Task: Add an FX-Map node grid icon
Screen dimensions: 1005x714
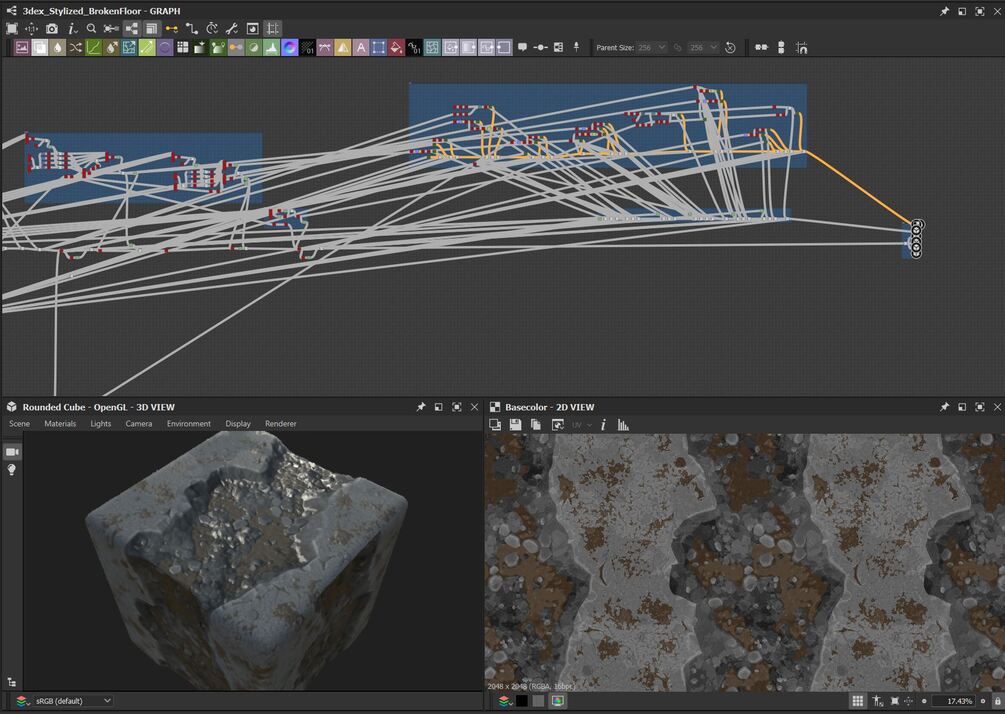Action: [x=183, y=47]
